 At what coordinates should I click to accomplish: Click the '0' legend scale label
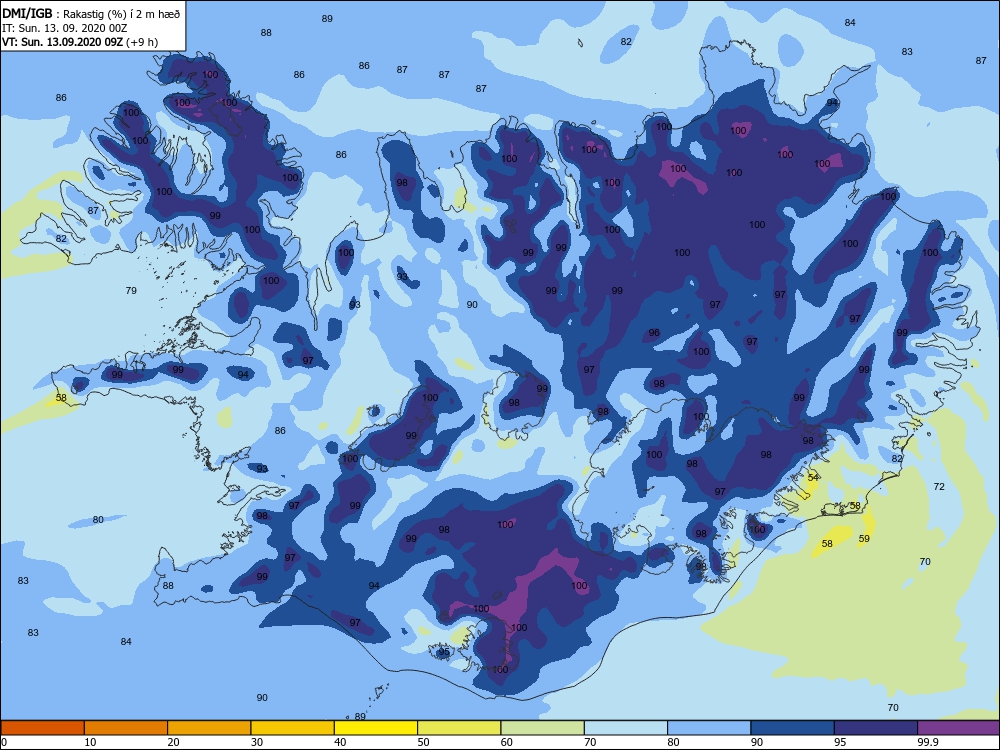point(4,742)
